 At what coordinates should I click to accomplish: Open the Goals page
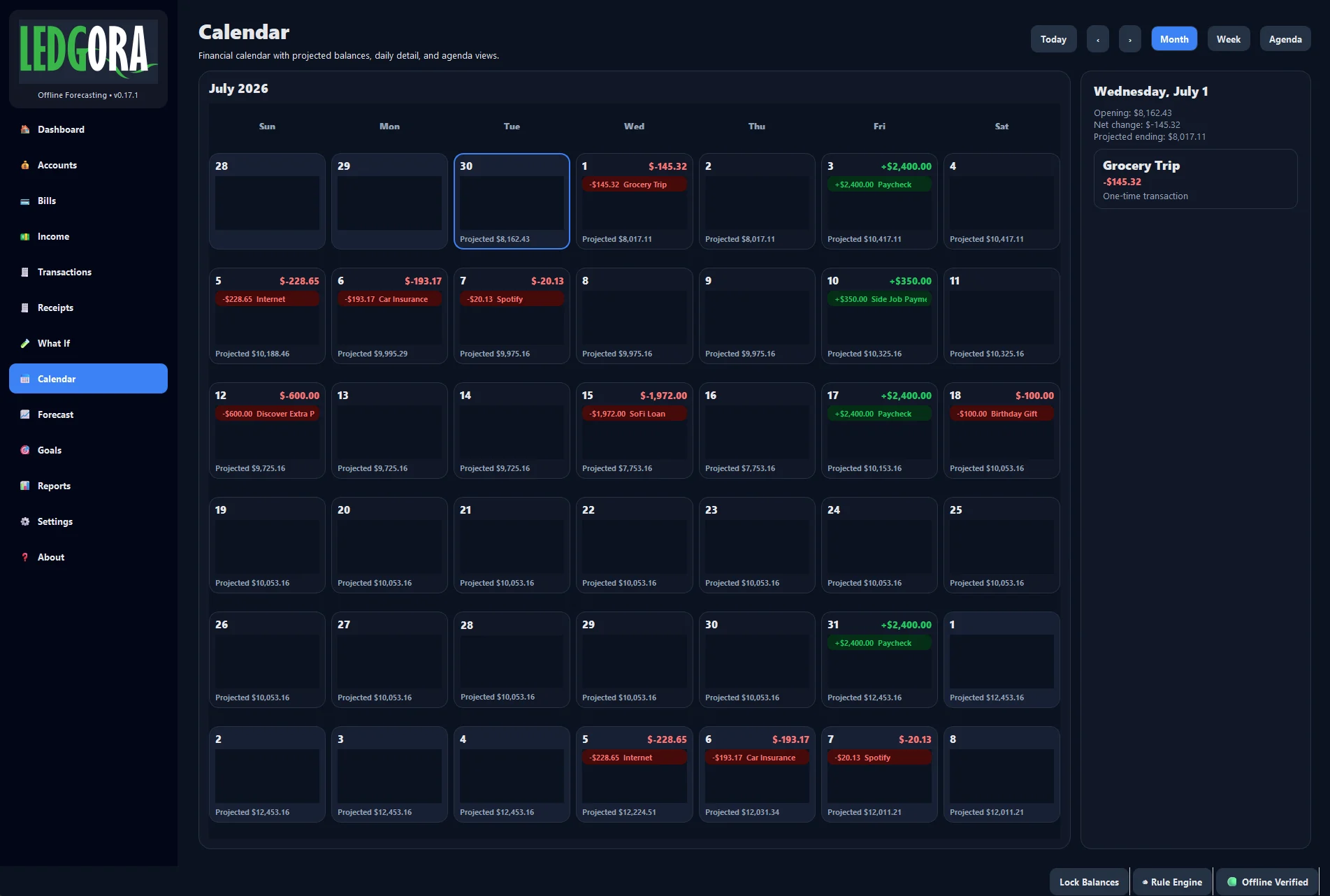coord(88,450)
